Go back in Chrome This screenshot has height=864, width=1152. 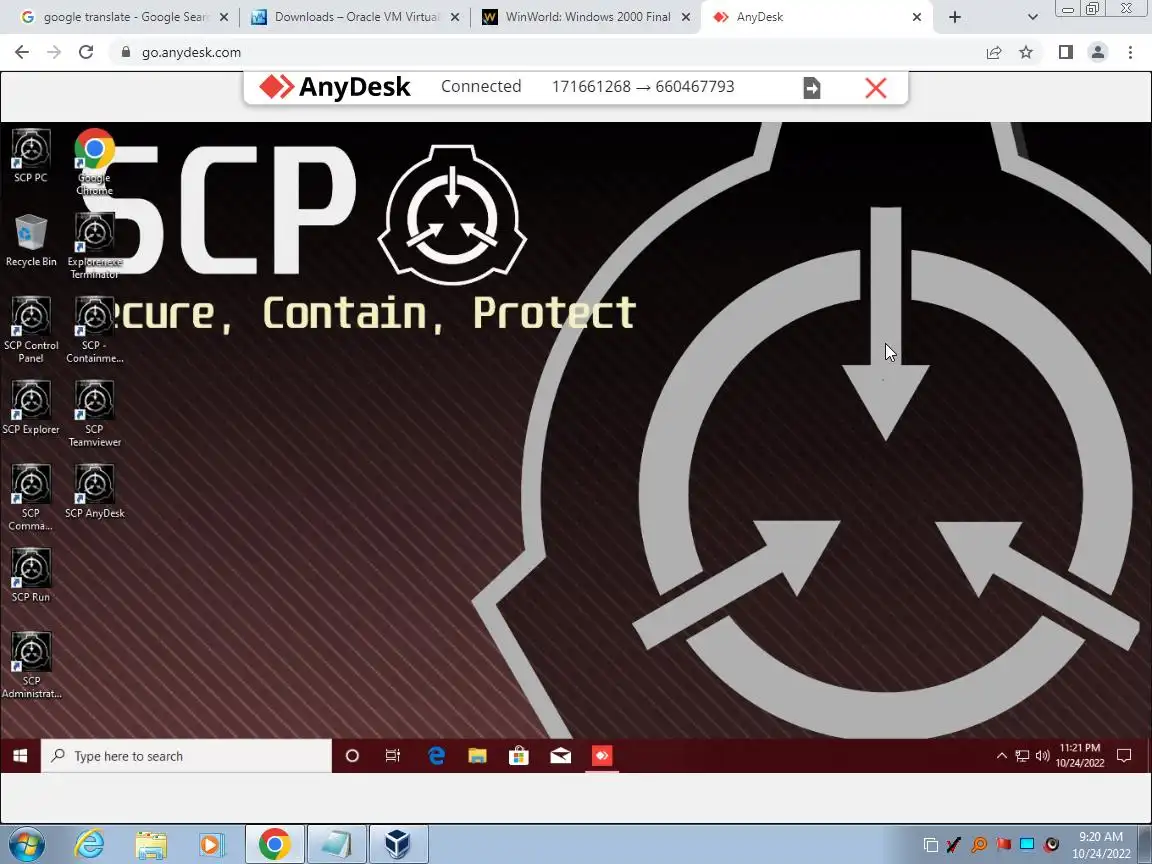click(22, 52)
